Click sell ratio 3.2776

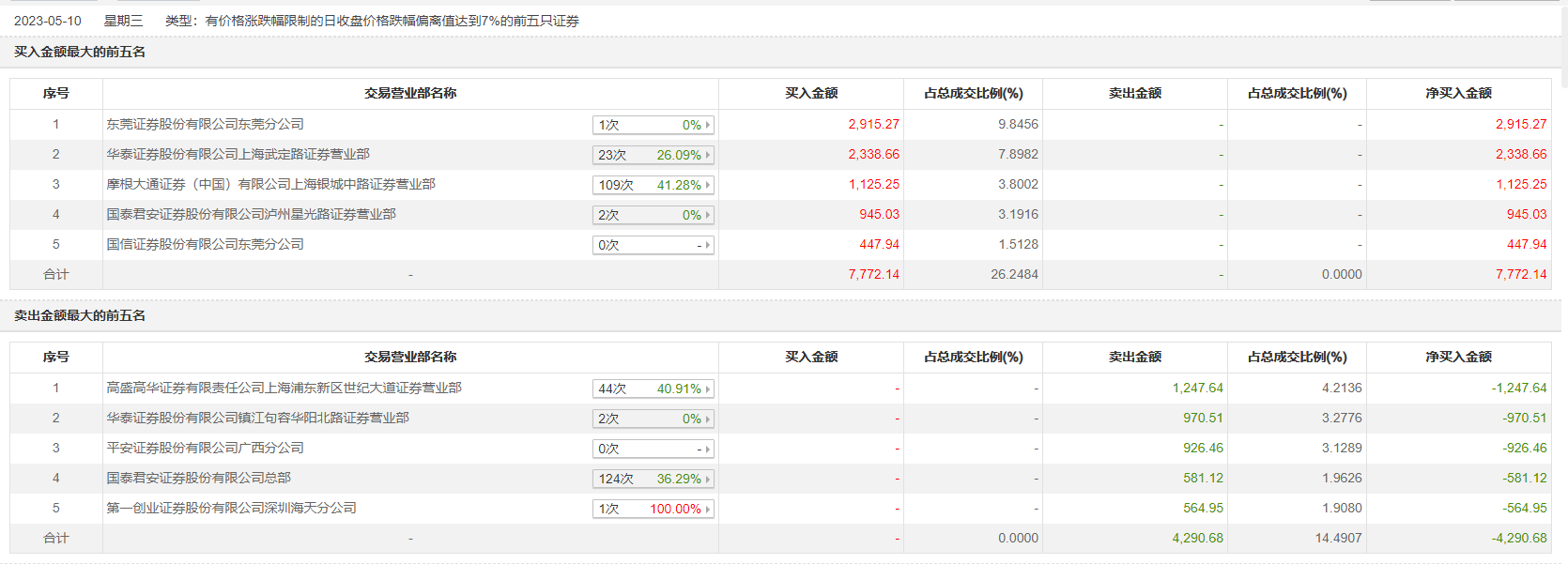pos(1342,418)
